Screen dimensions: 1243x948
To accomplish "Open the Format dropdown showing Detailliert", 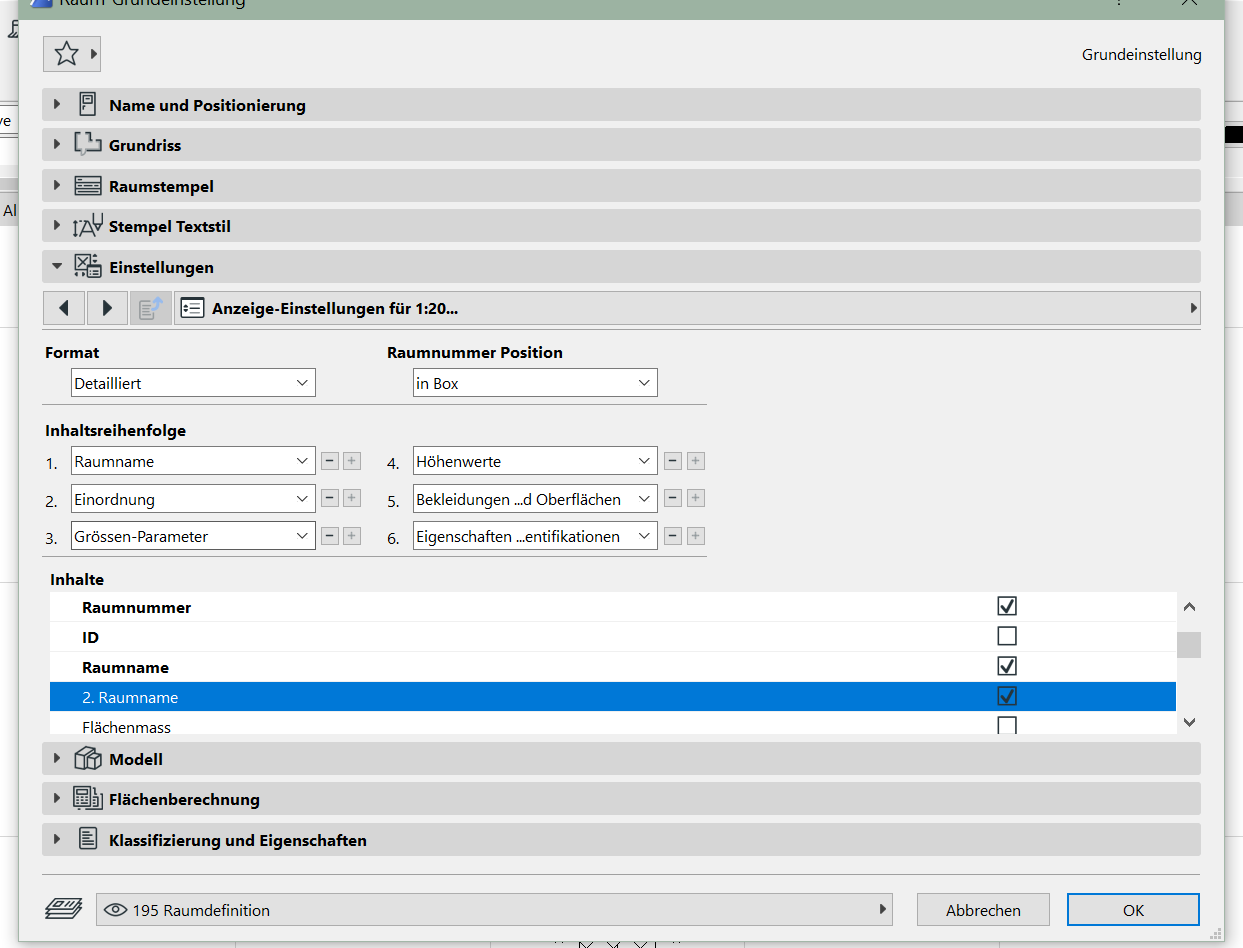I will (x=193, y=383).
